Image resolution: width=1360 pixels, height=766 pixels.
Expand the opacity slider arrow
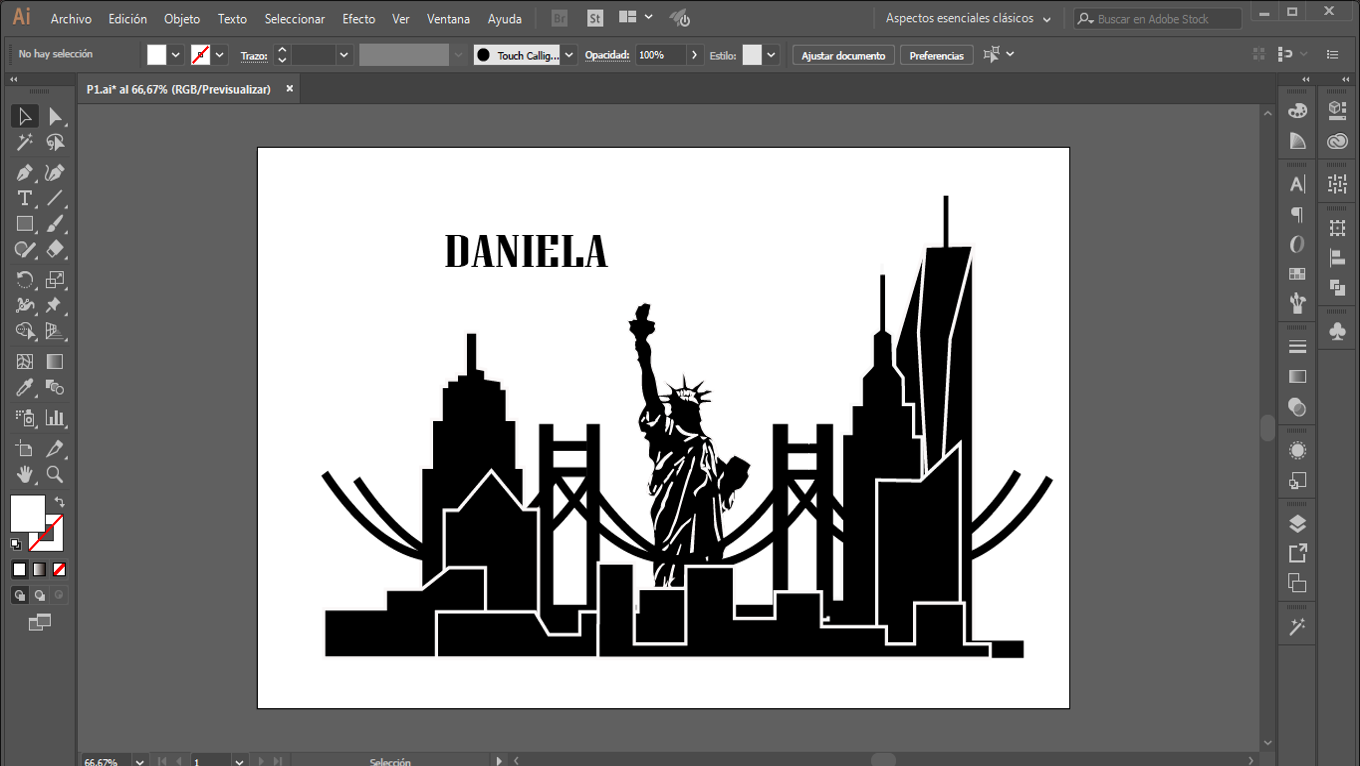tap(694, 55)
